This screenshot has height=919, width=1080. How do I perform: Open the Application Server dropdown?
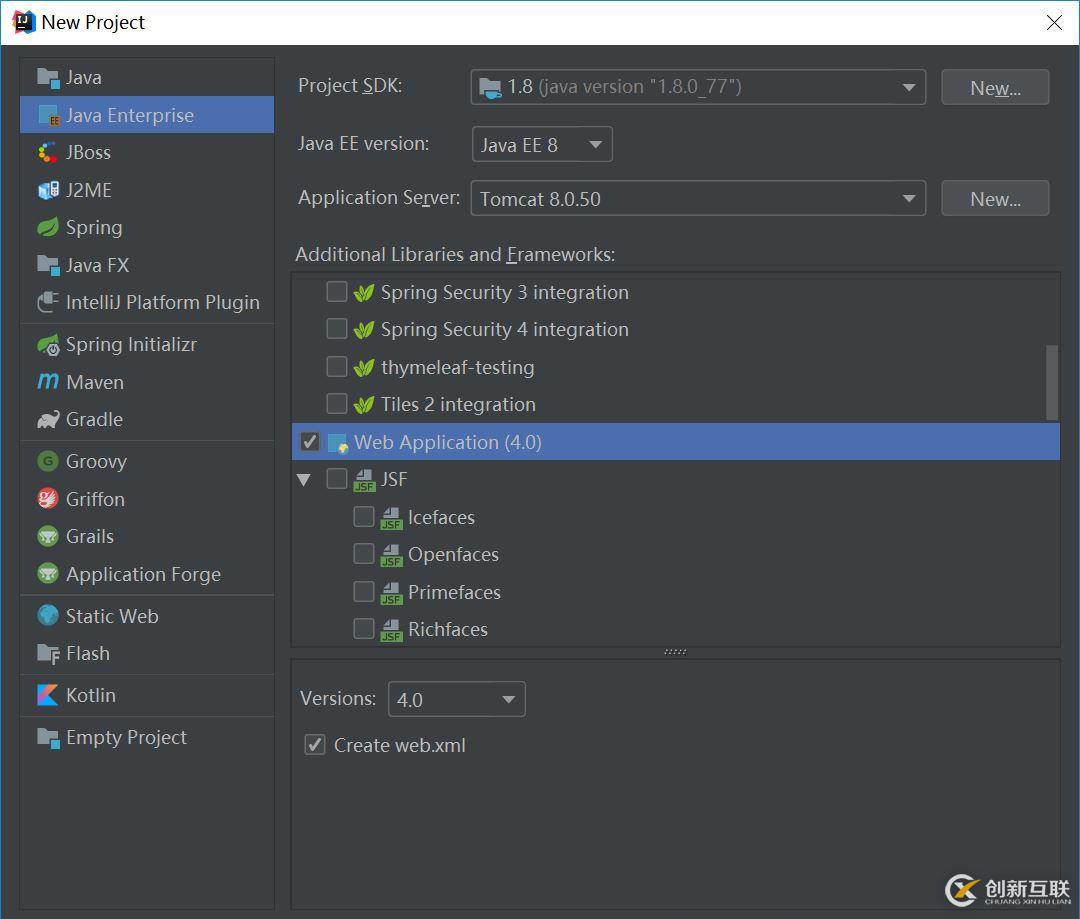pos(698,198)
